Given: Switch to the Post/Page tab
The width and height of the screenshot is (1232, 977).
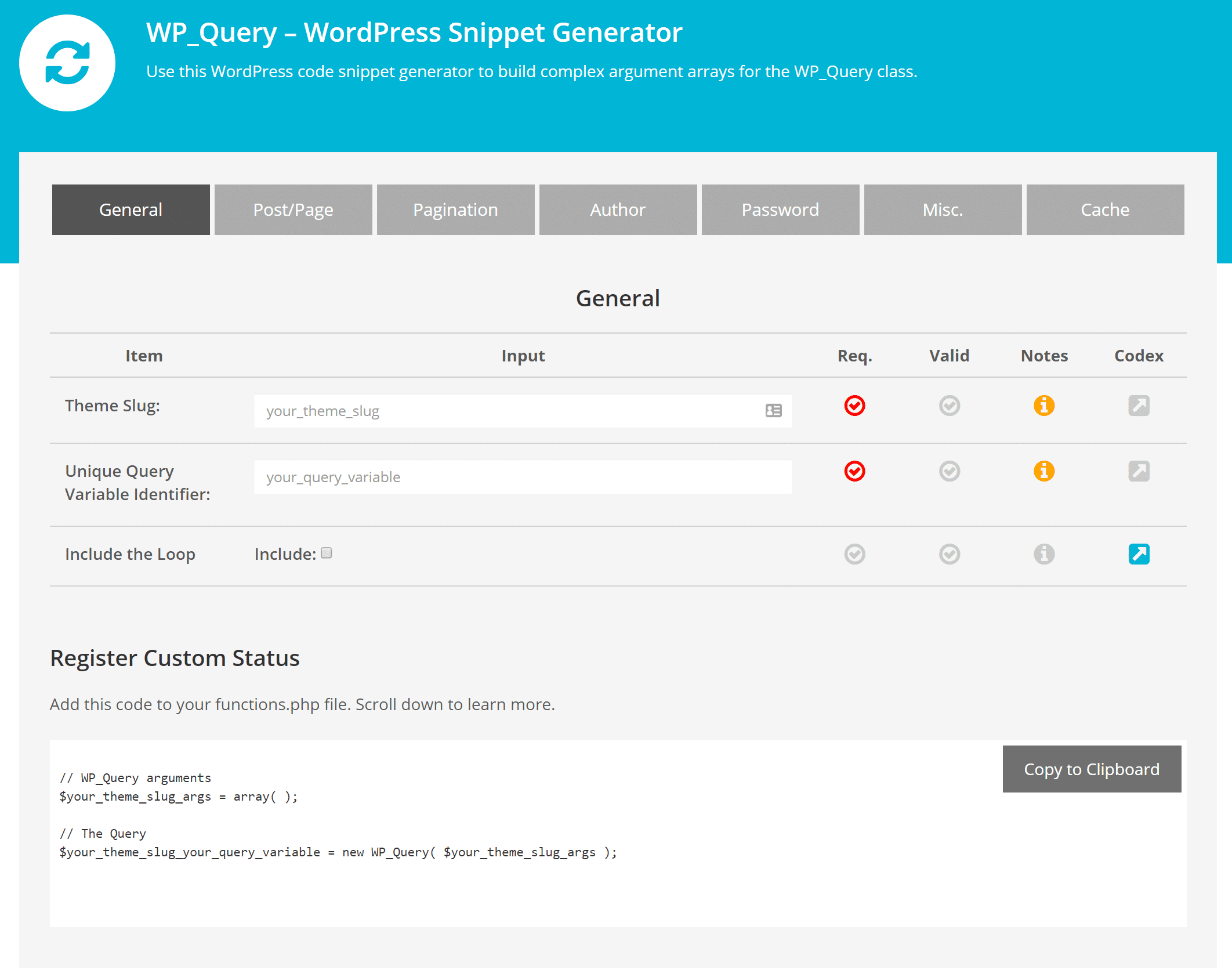Looking at the screenshot, I should pyautogui.click(x=293, y=209).
